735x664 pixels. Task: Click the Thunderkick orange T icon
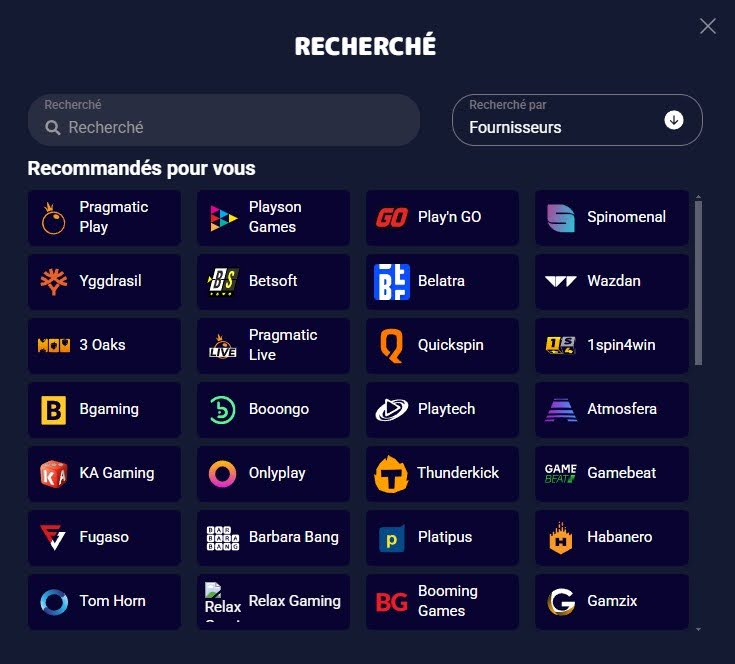pos(391,474)
